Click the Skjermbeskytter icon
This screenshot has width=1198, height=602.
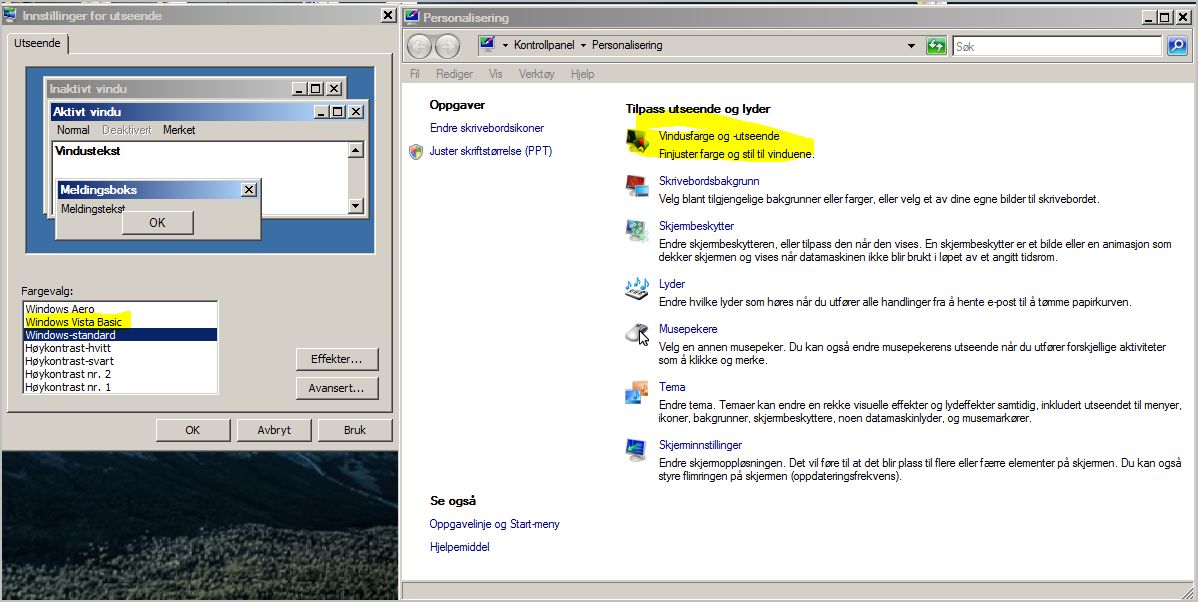pos(637,231)
